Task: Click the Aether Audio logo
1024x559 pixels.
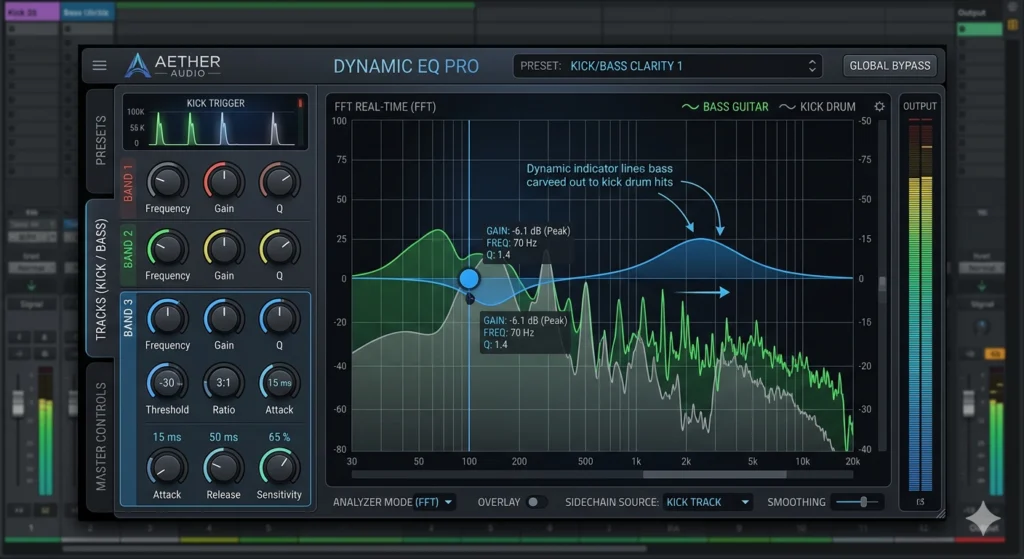Action: click(173, 65)
